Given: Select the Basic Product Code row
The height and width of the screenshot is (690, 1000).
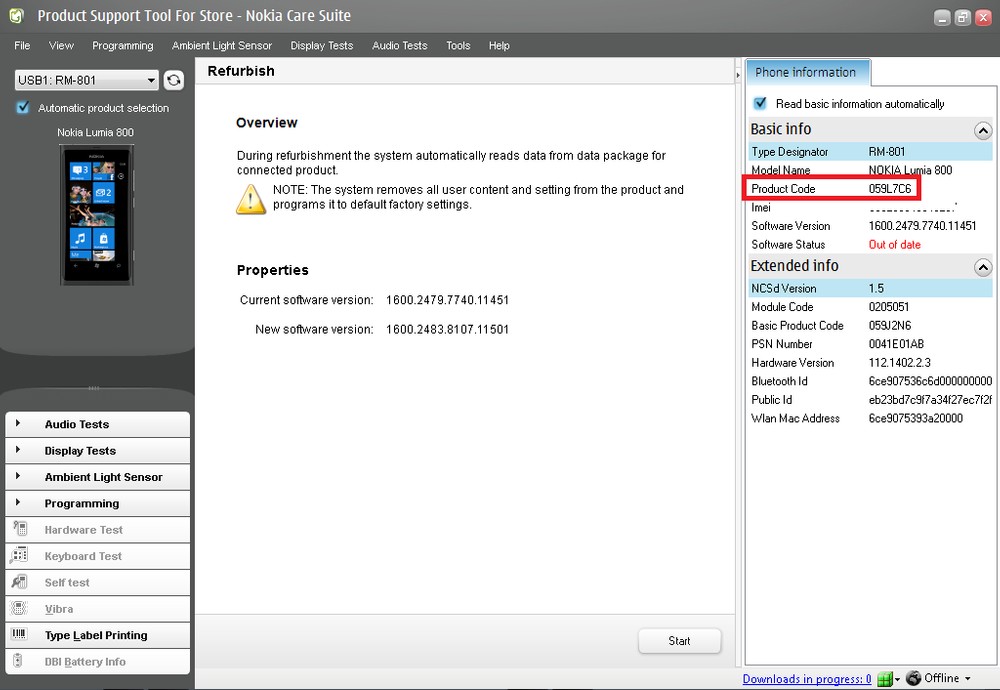Looking at the screenshot, I should [x=870, y=325].
